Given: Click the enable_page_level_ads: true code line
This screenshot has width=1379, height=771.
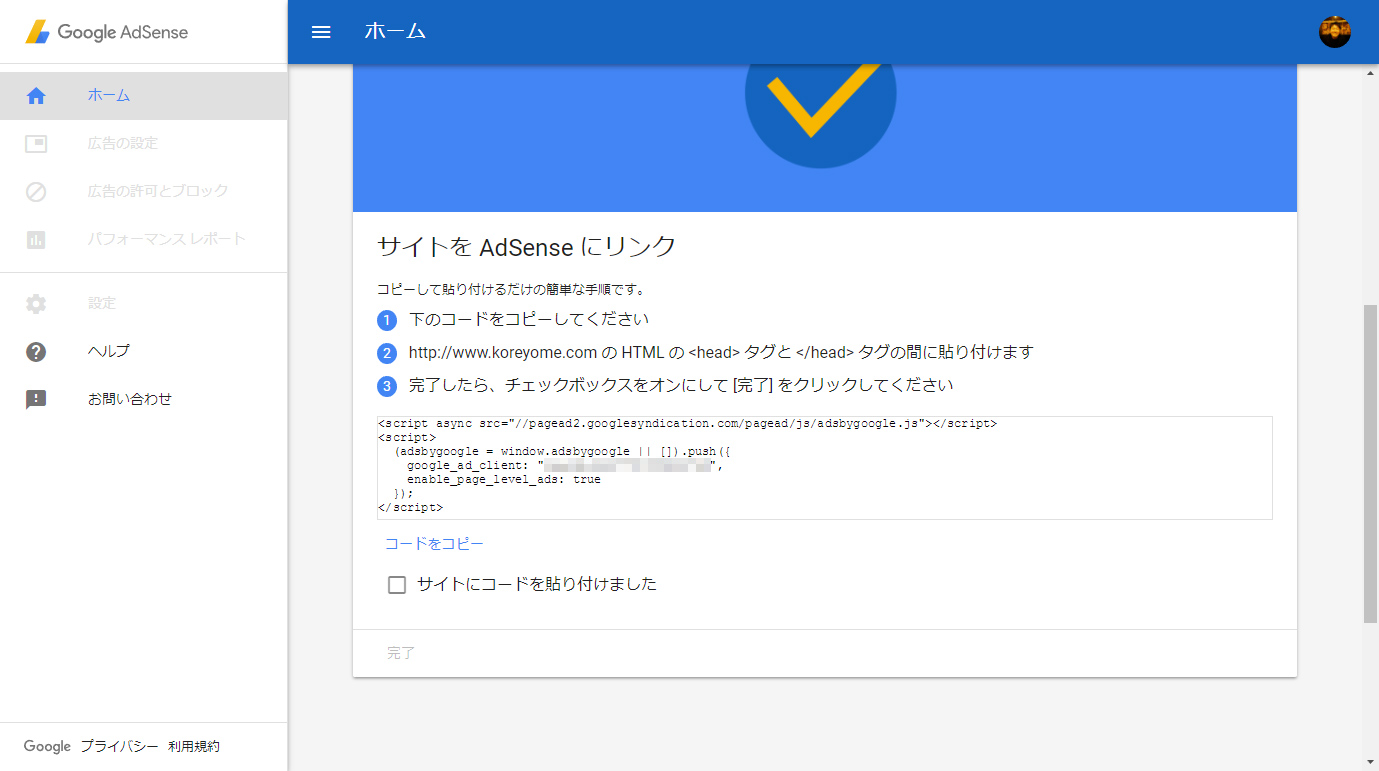Looking at the screenshot, I should click(504, 480).
